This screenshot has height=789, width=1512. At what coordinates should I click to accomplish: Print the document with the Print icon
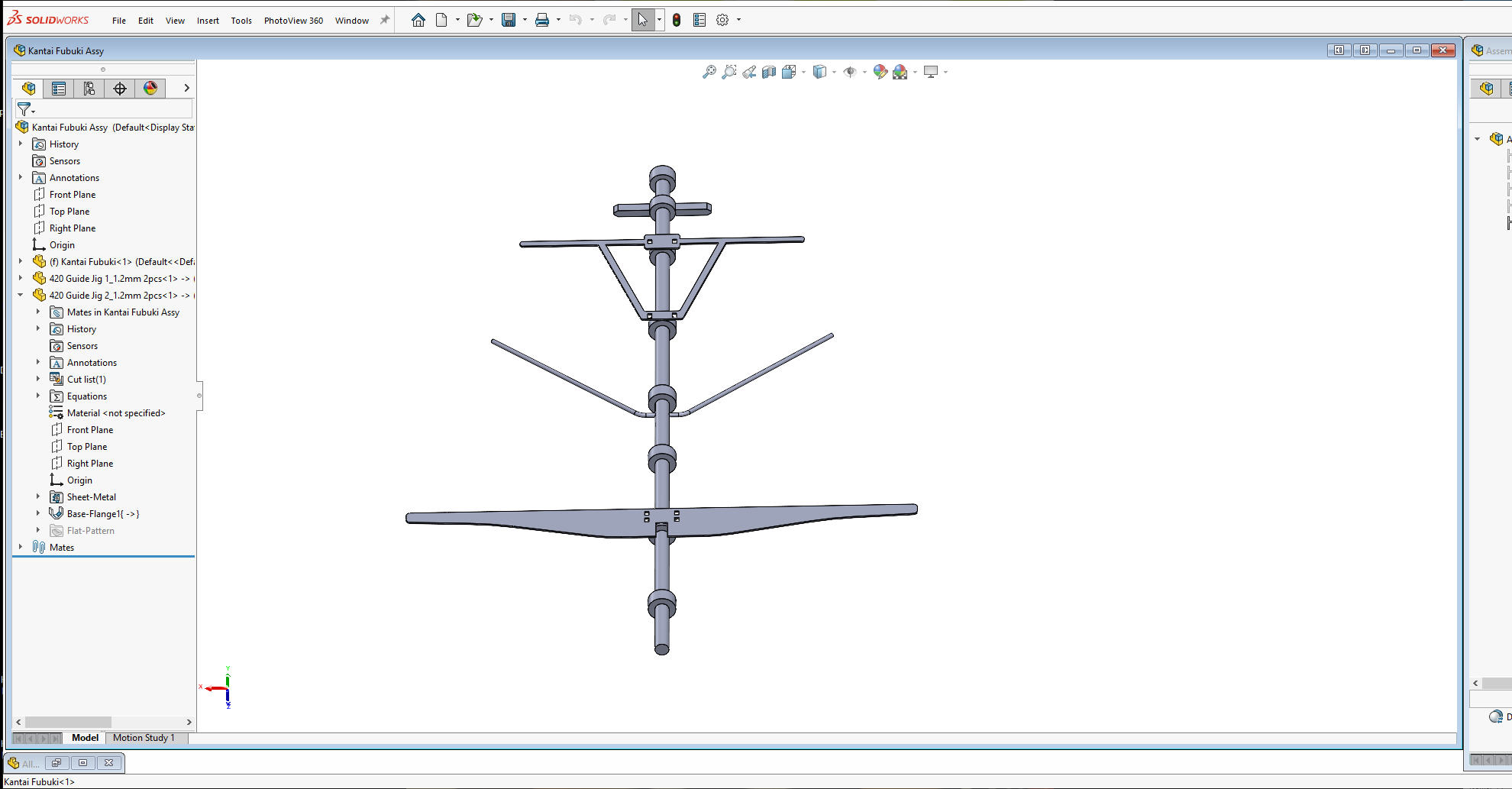point(542,20)
